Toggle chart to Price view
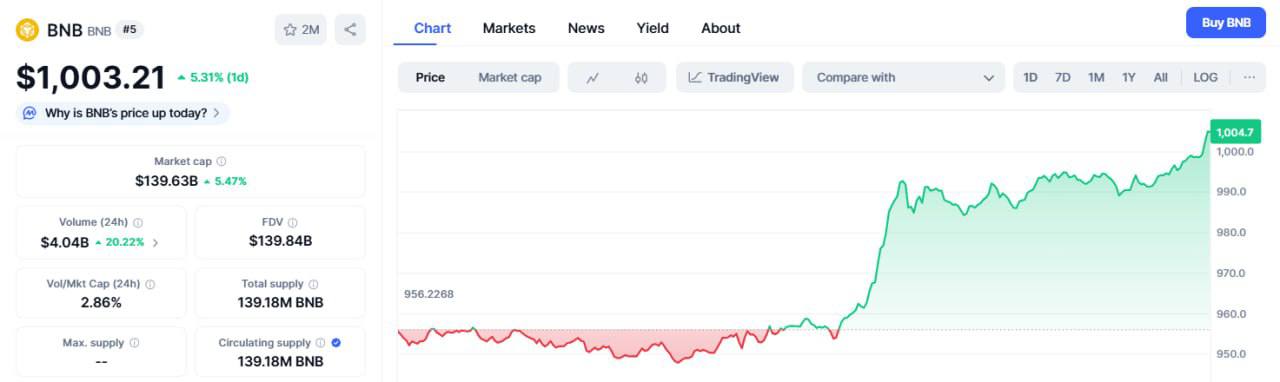Image resolution: width=1280 pixels, height=382 pixels. tap(430, 77)
